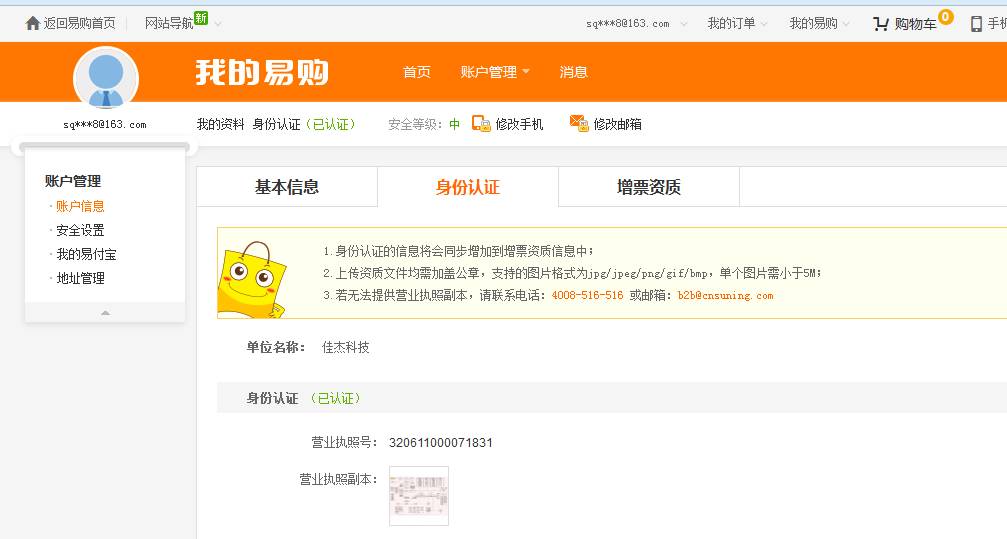Click the user avatar picture

pyautogui.click(x=106, y=78)
